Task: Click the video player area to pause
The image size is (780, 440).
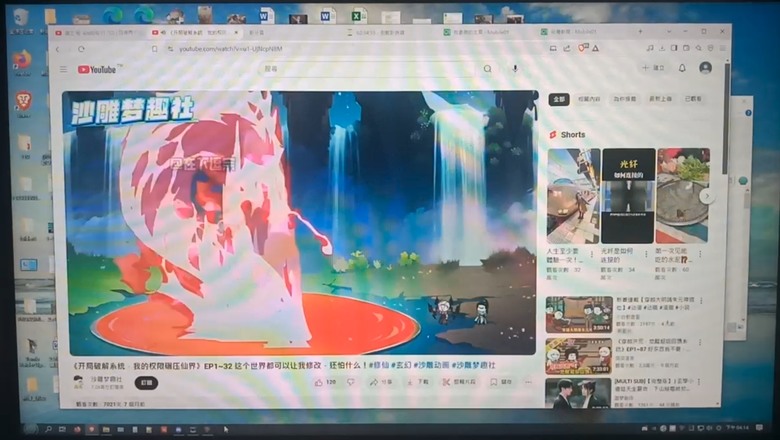Action: (x=299, y=223)
